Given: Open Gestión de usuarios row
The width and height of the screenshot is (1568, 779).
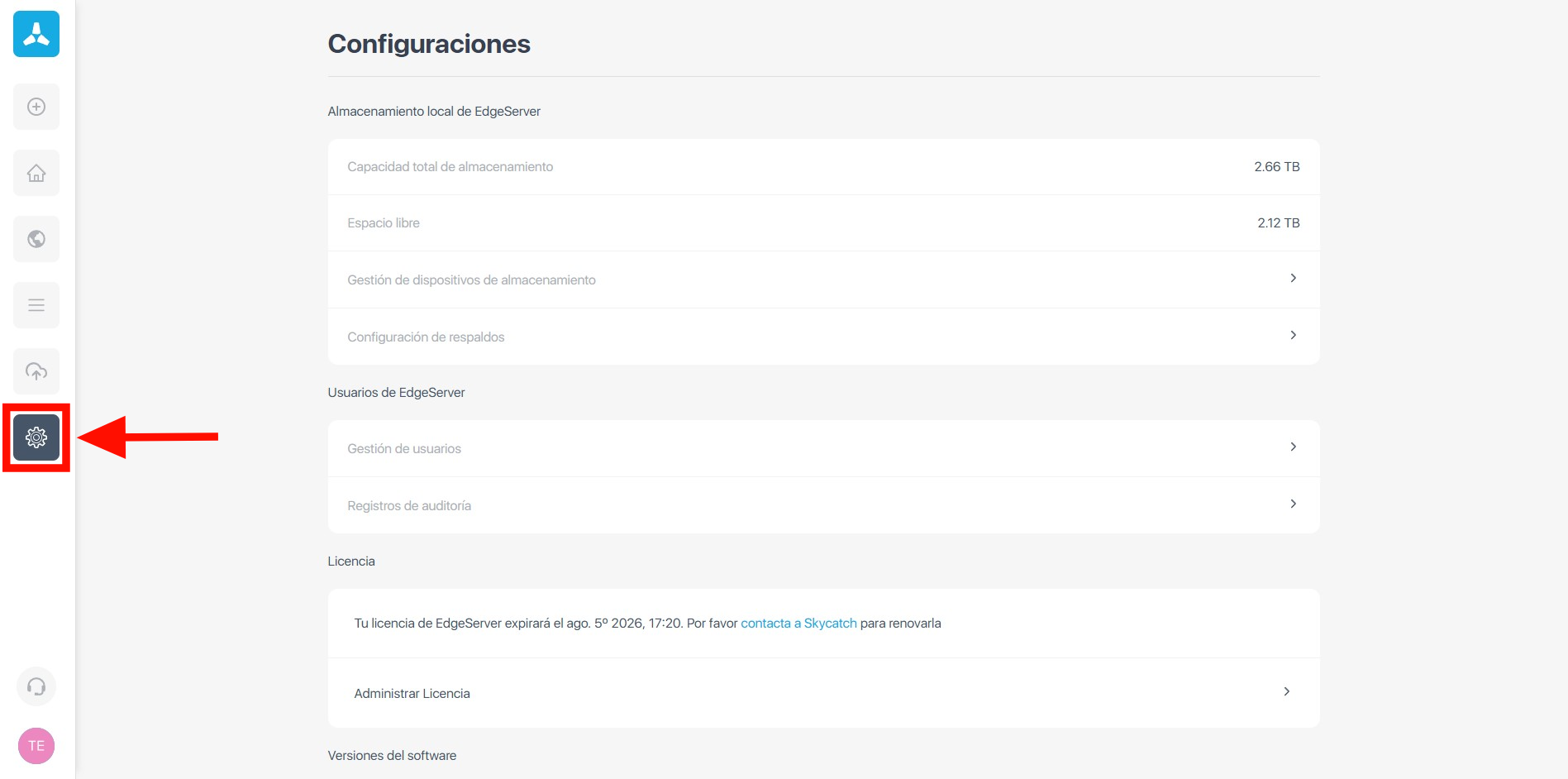Looking at the screenshot, I should point(404,449).
